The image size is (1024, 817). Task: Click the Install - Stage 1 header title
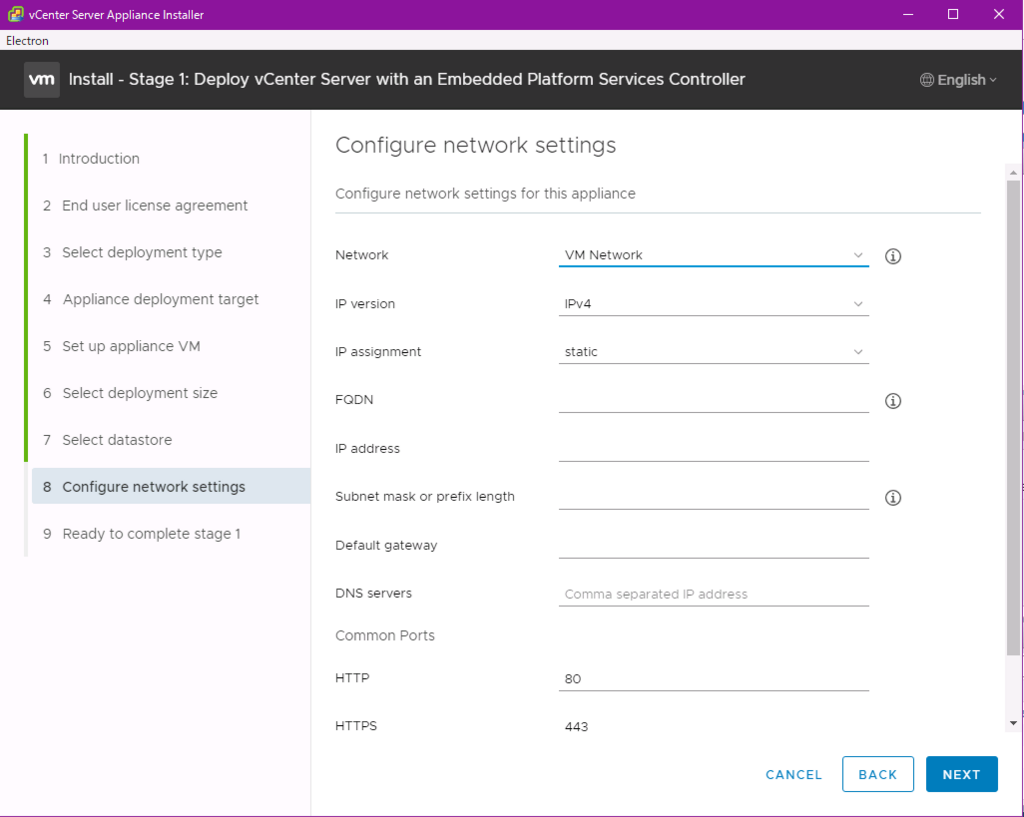(407, 80)
